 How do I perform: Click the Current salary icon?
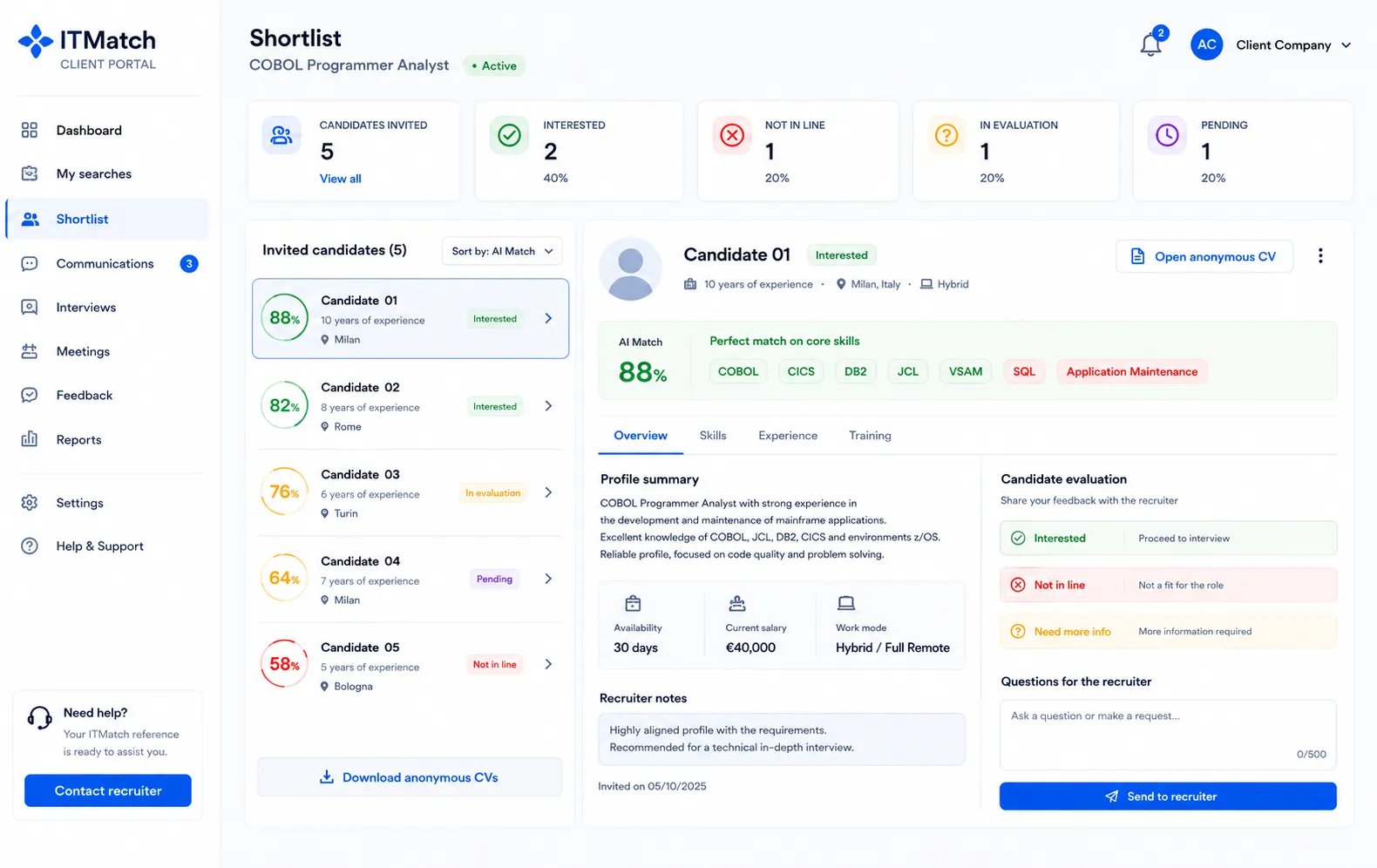tap(736, 603)
